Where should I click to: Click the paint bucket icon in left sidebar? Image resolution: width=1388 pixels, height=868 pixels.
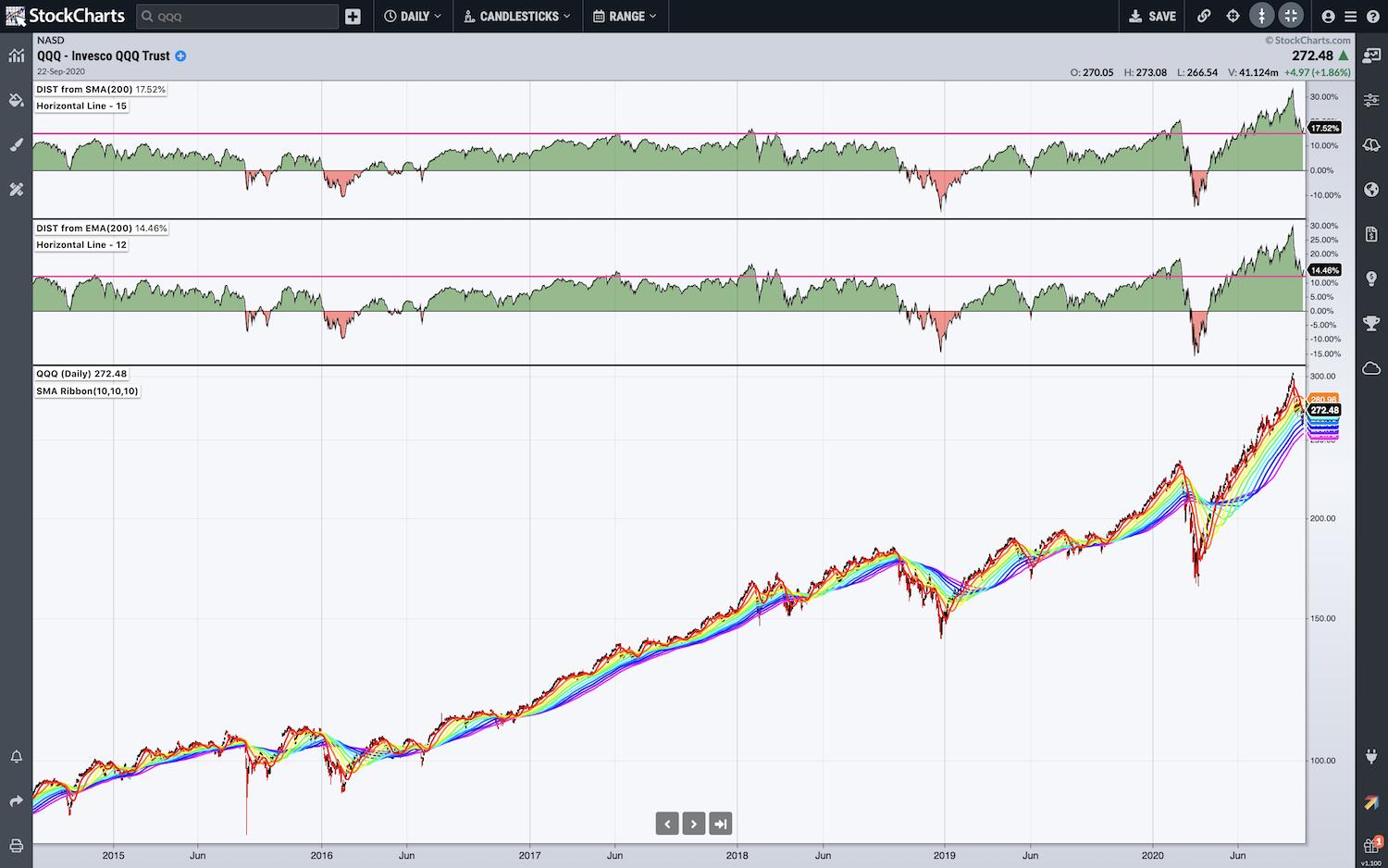tap(16, 100)
